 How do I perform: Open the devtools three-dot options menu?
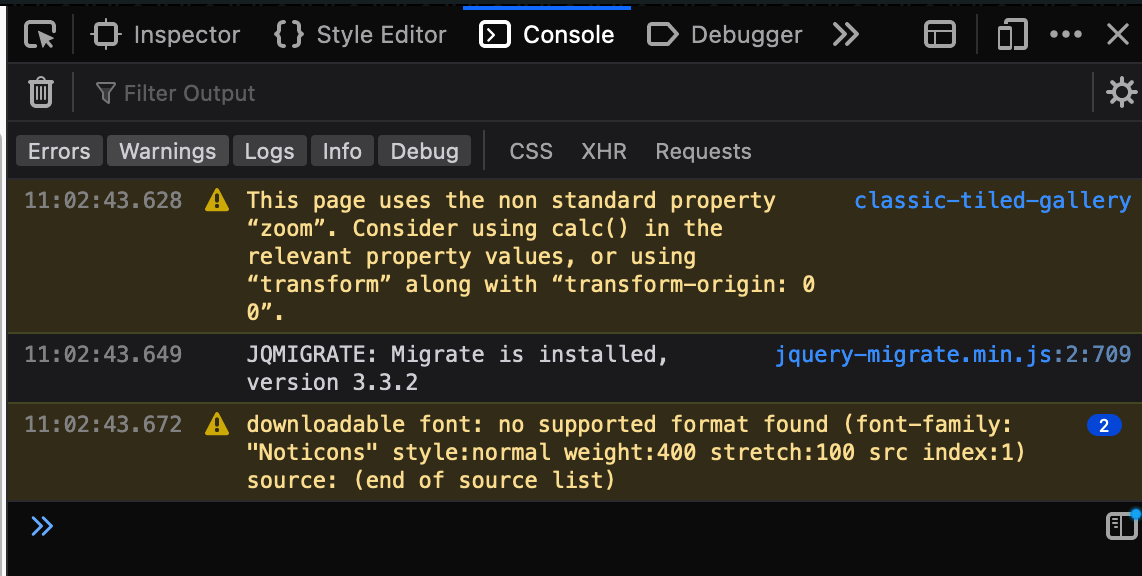click(1066, 34)
